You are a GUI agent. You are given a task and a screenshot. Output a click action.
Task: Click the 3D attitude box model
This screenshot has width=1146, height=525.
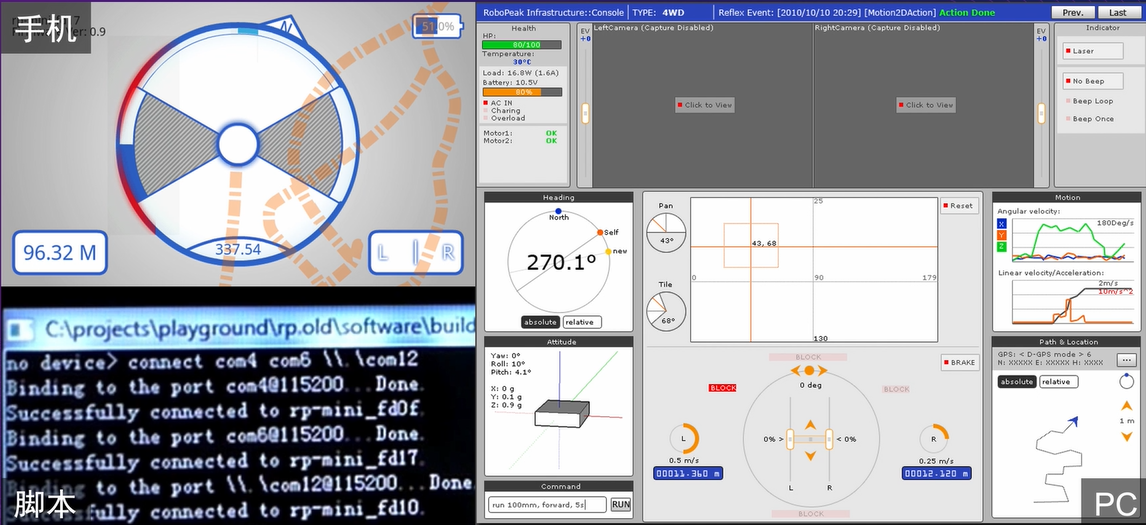coord(562,413)
